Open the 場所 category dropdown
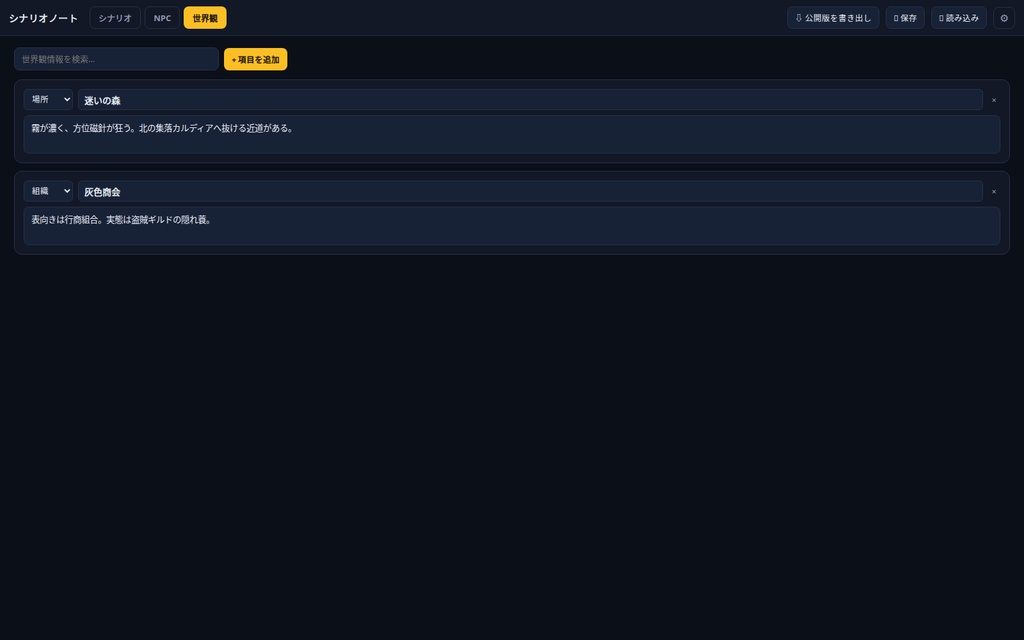The width and height of the screenshot is (1024, 640). 48,99
